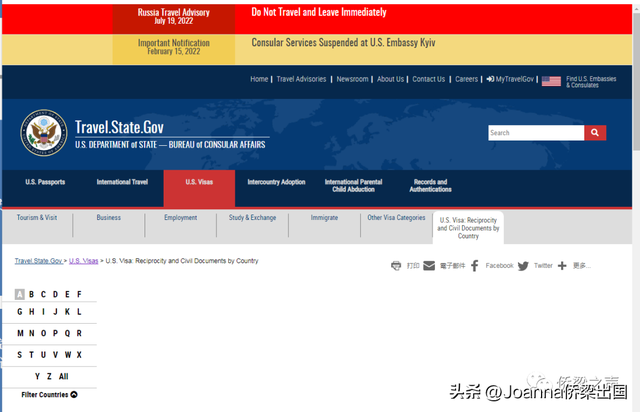Viewport: 640px width, 412px height.
Task: Open the Intercountry Adoption menu
Action: tap(276, 182)
